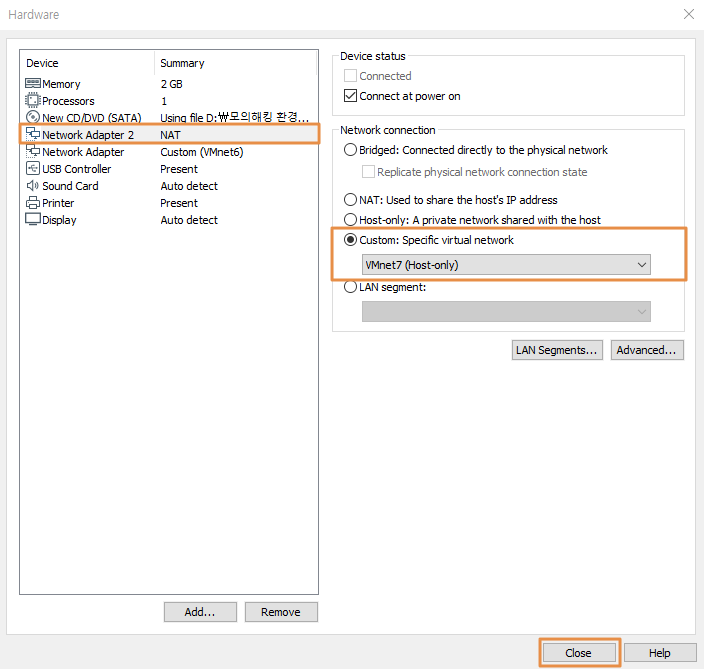The height and width of the screenshot is (669, 704).
Task: Select the Display row label
Action: 59,220
